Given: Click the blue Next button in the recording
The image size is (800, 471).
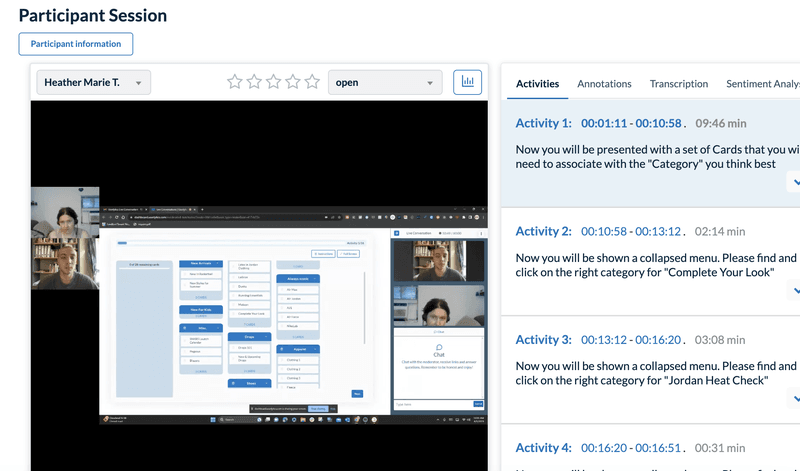Looking at the screenshot, I should click(x=357, y=393).
